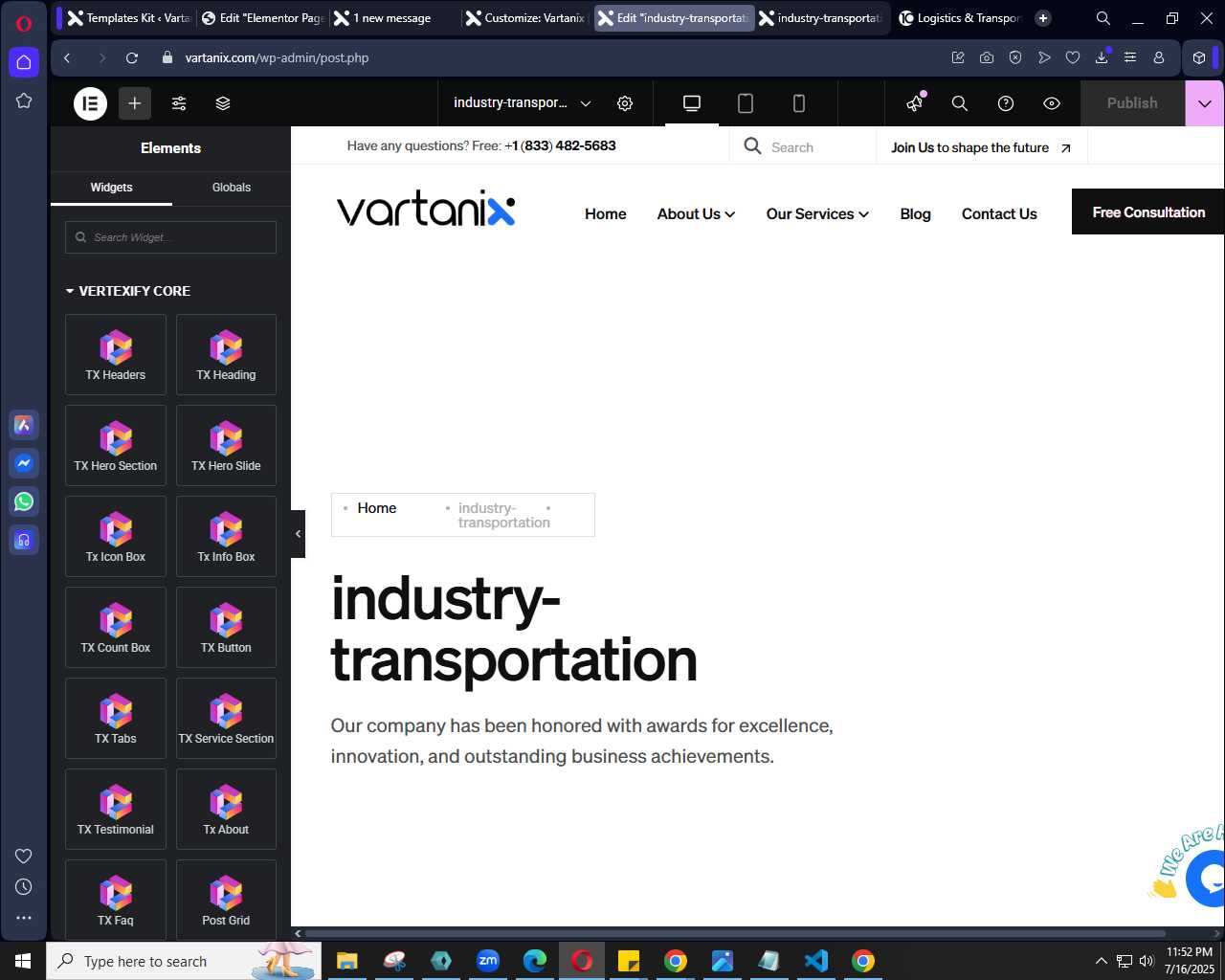The image size is (1225, 980).
Task: Open the Contact Us navigation link
Action: pyautogui.click(x=999, y=214)
